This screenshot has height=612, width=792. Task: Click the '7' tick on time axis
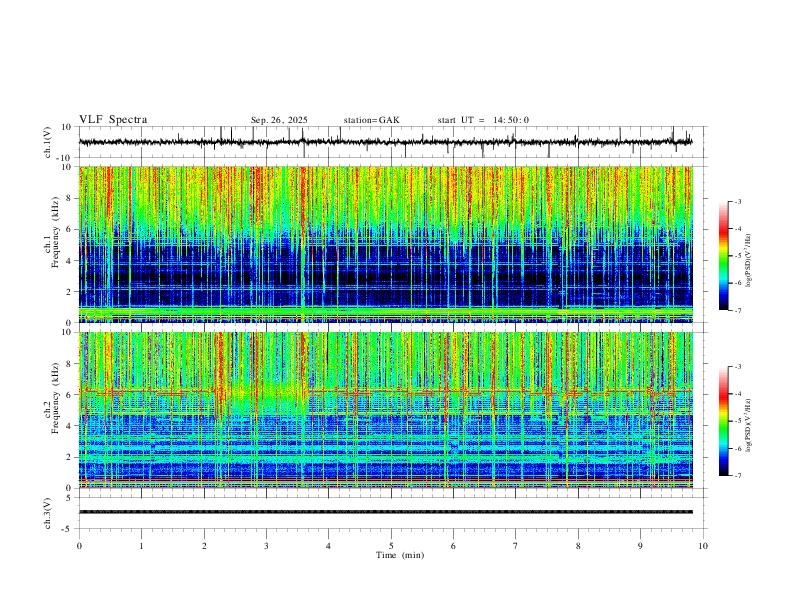[516, 546]
